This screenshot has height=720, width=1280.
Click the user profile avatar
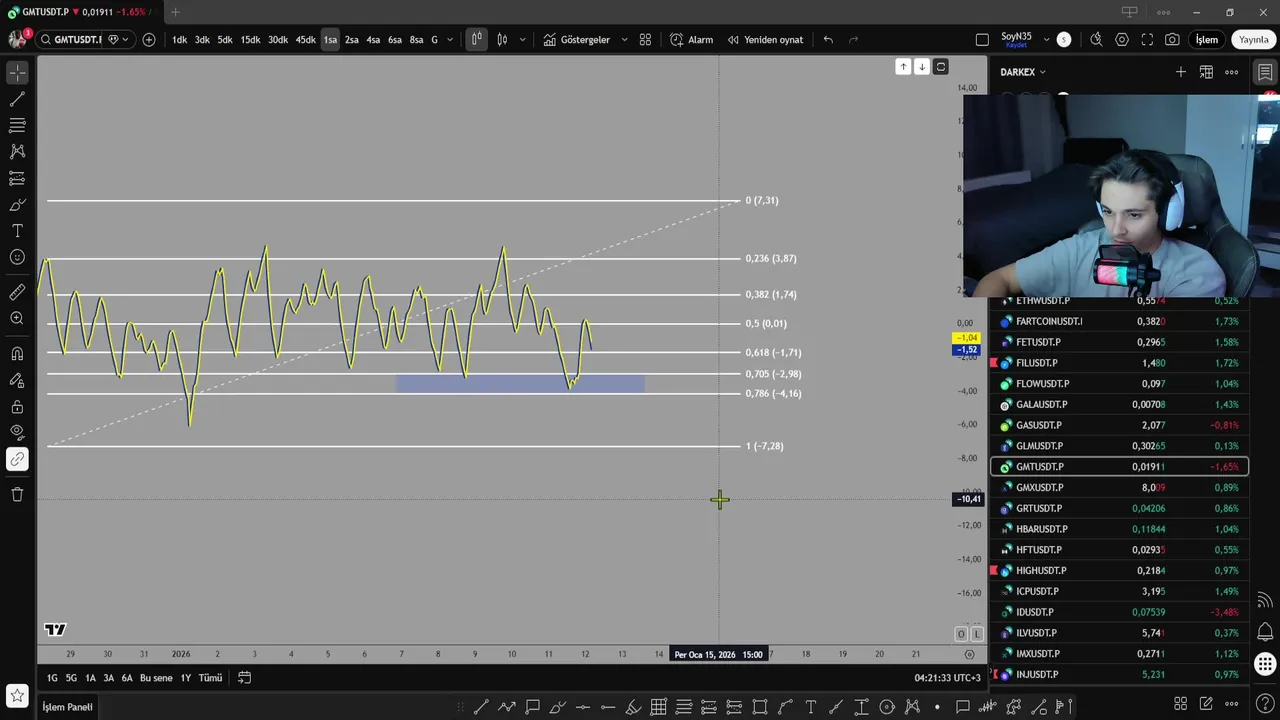click(x=17, y=39)
